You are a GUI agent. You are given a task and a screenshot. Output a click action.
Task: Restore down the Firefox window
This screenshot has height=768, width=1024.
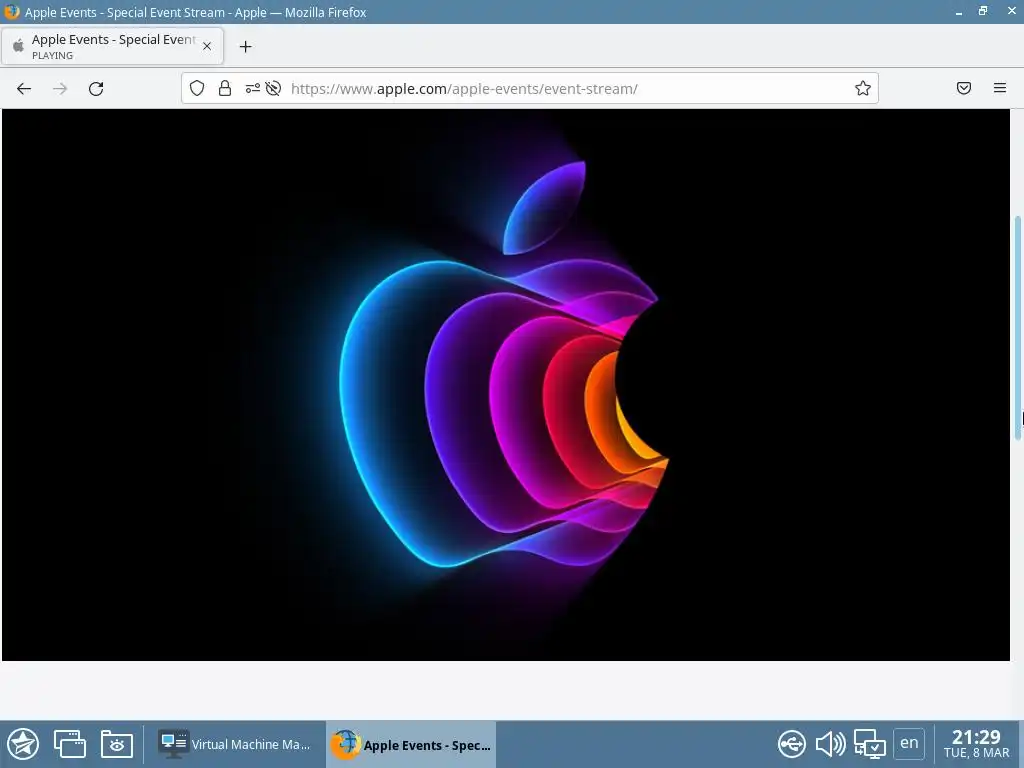click(x=983, y=11)
